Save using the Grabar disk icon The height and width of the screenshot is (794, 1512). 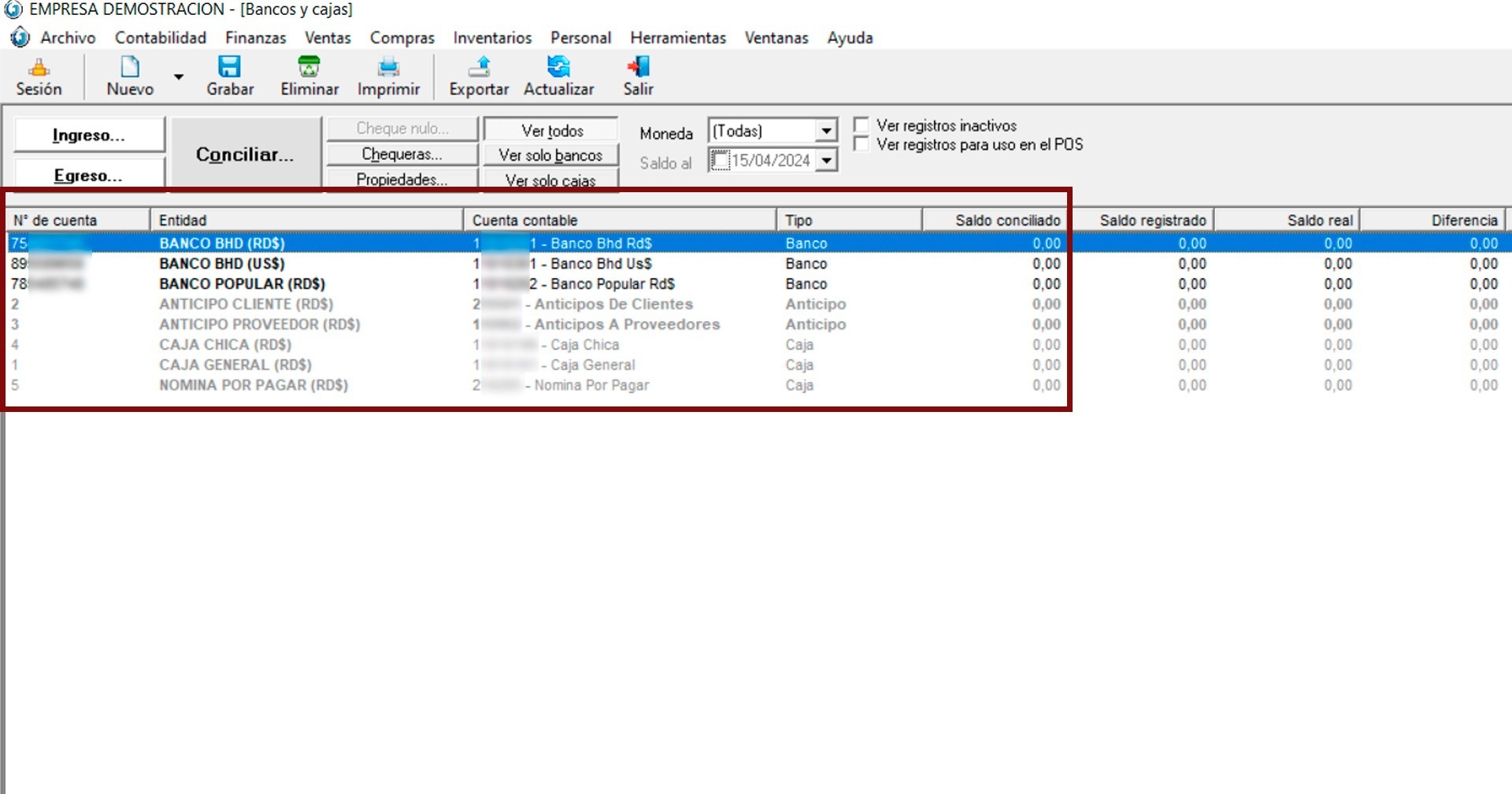pyautogui.click(x=230, y=69)
